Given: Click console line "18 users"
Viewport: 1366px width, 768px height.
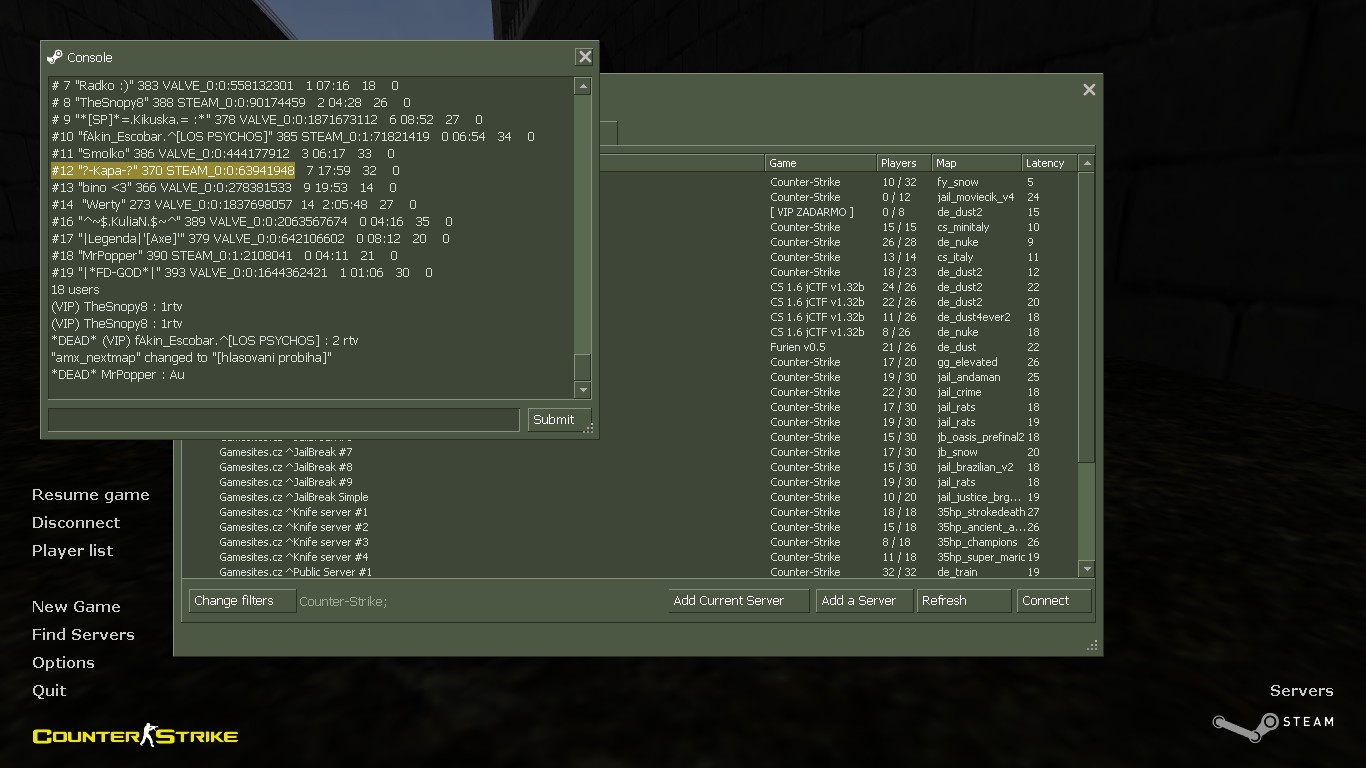Looking at the screenshot, I should [x=75, y=289].
